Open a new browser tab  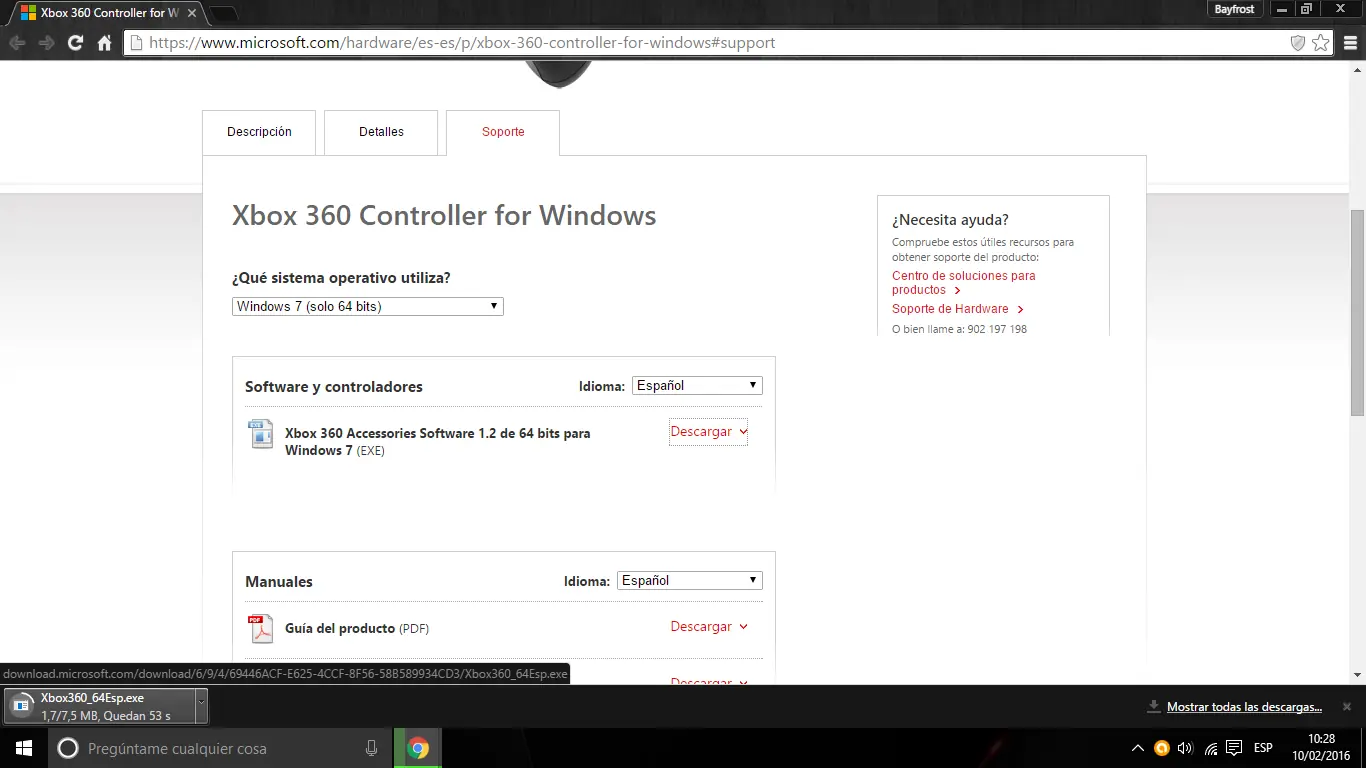[x=222, y=13]
